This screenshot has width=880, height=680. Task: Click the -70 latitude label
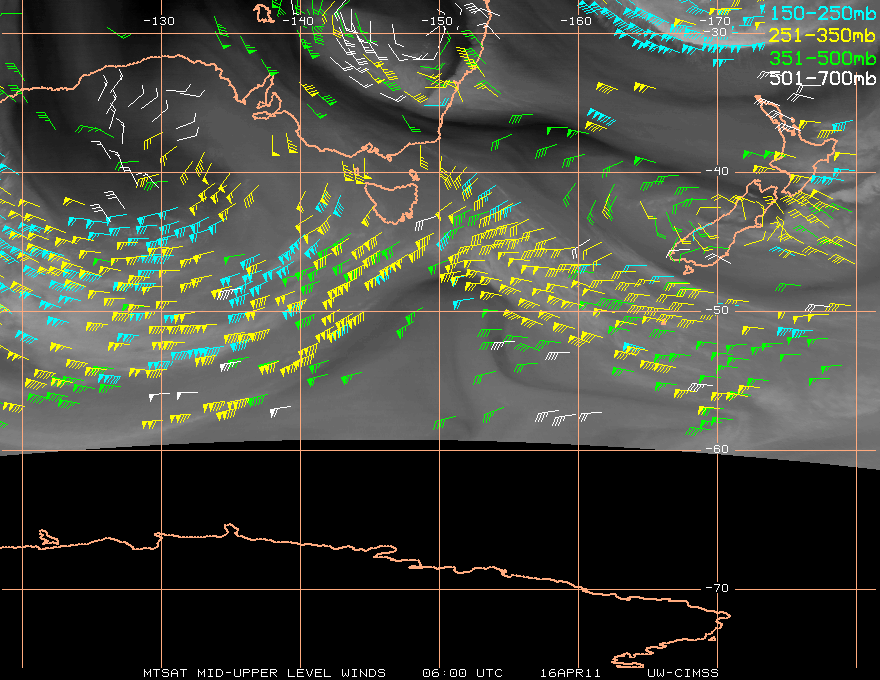pos(717,588)
